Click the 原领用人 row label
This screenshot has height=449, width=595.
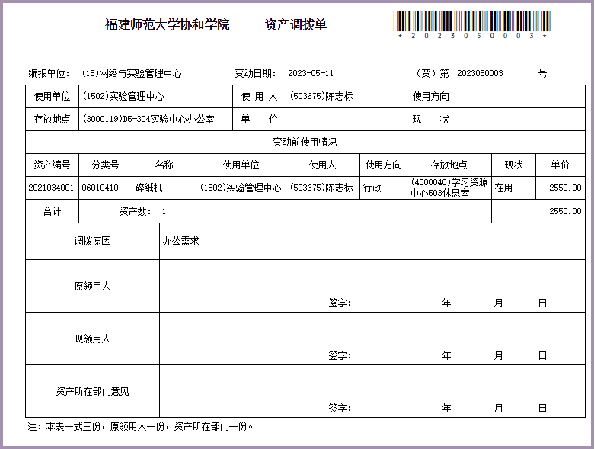coord(92,286)
